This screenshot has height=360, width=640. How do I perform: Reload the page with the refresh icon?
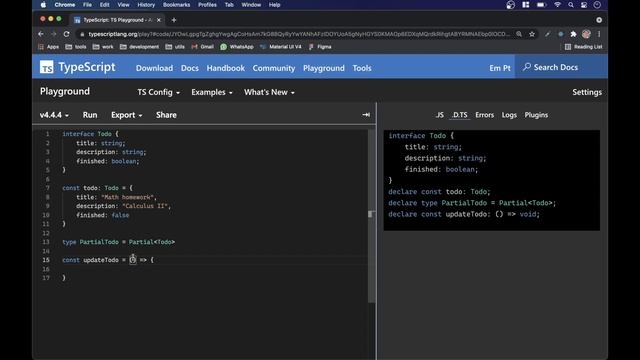(67, 34)
